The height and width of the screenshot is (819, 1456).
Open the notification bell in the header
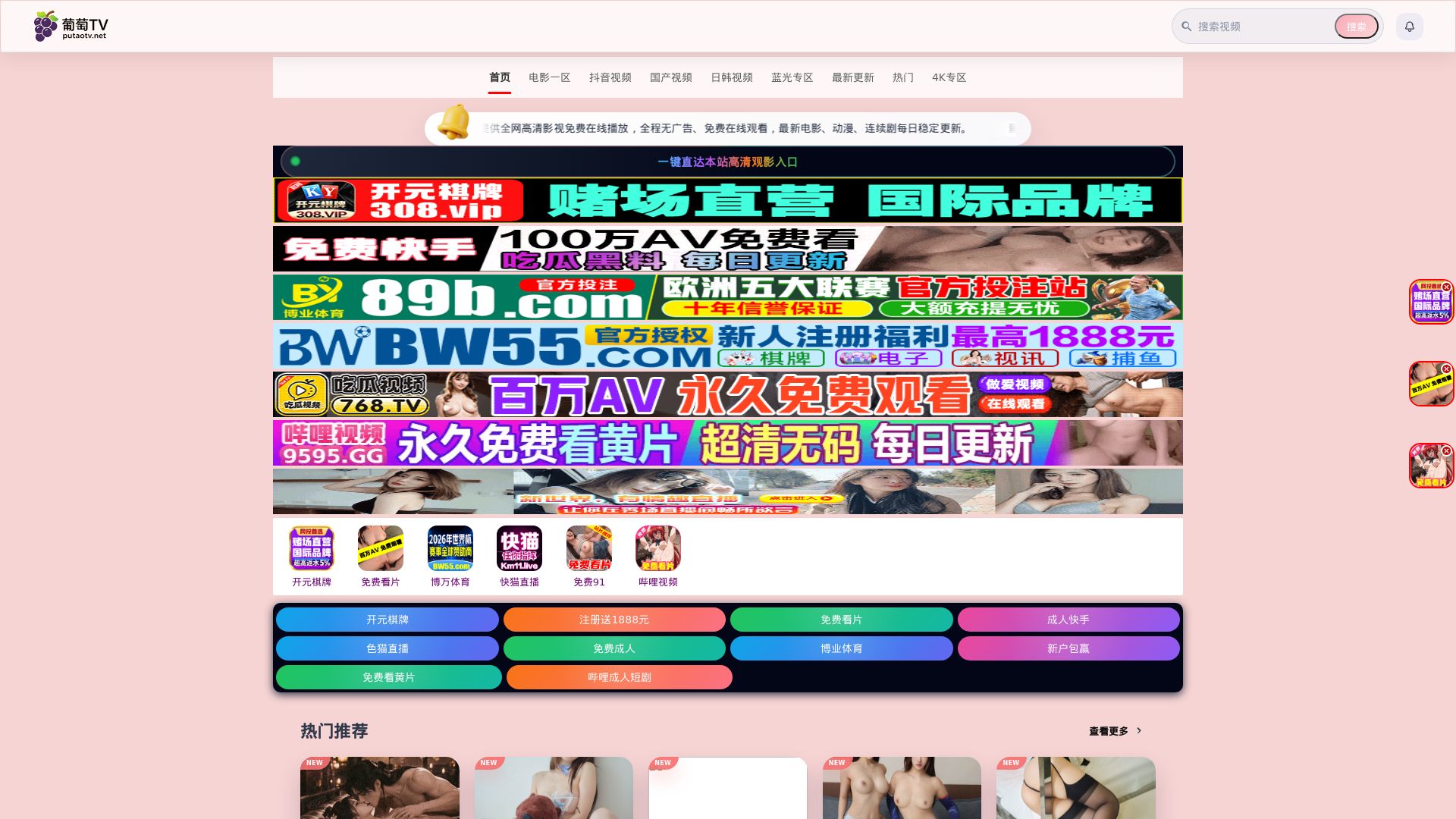coord(1410,27)
